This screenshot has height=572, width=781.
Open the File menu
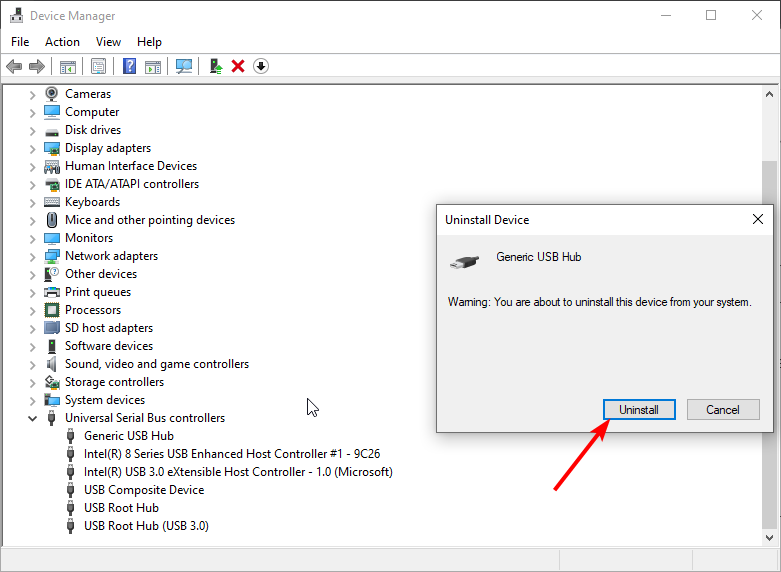20,42
